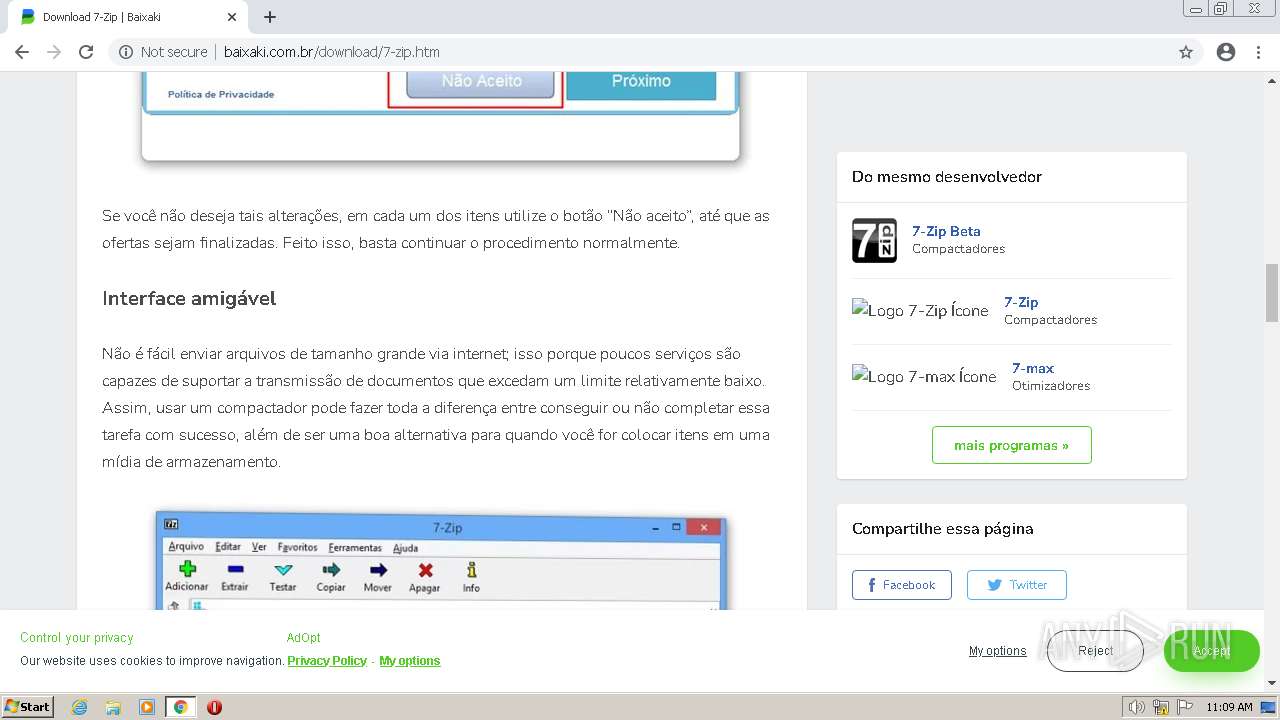Open the Chrome three-dot menu
The height and width of the screenshot is (720, 1280).
(1258, 52)
